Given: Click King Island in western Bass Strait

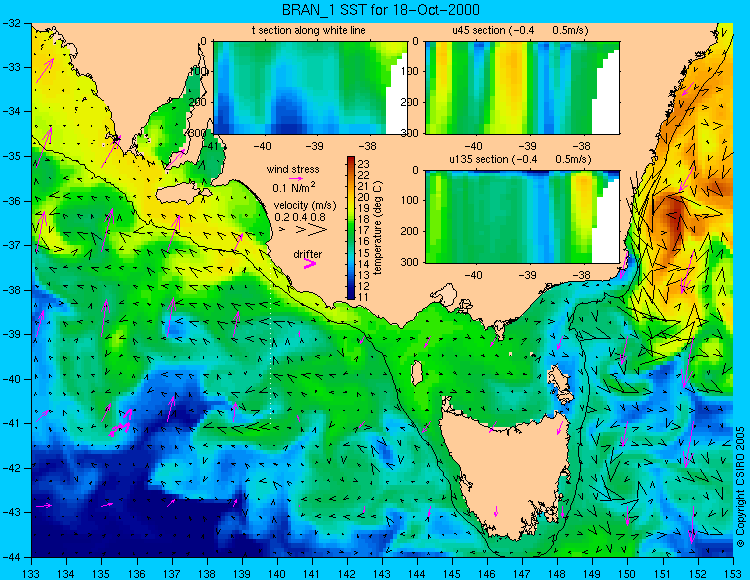Looking at the screenshot, I should 417,373.
